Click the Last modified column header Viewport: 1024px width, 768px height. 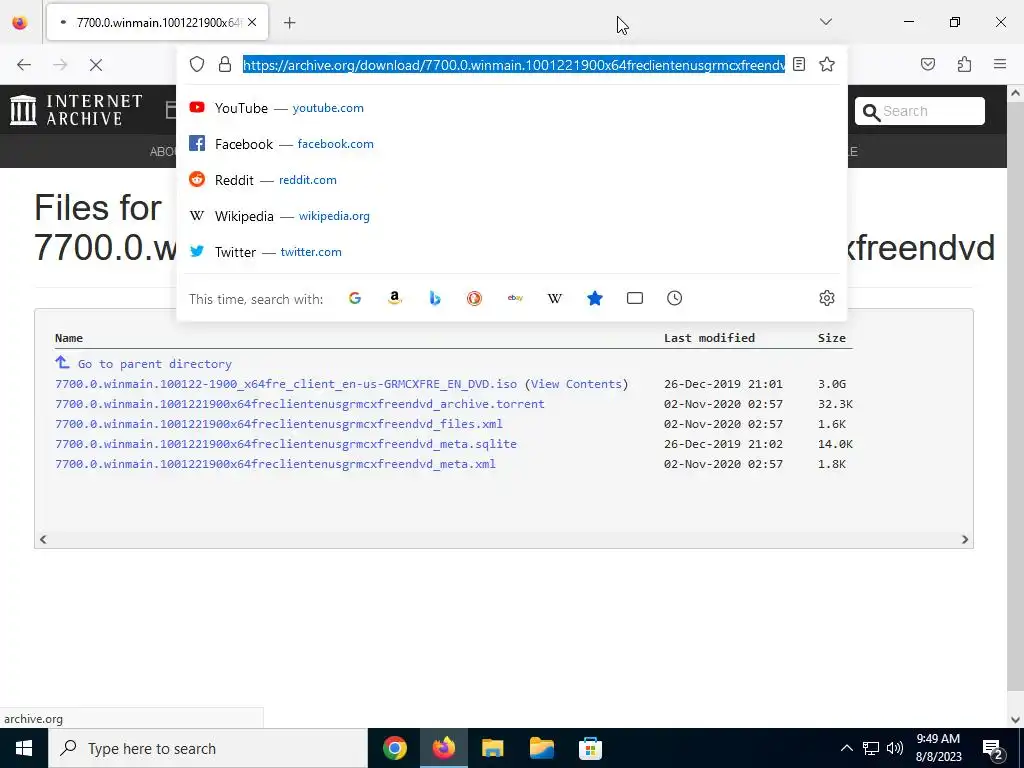[x=709, y=338]
